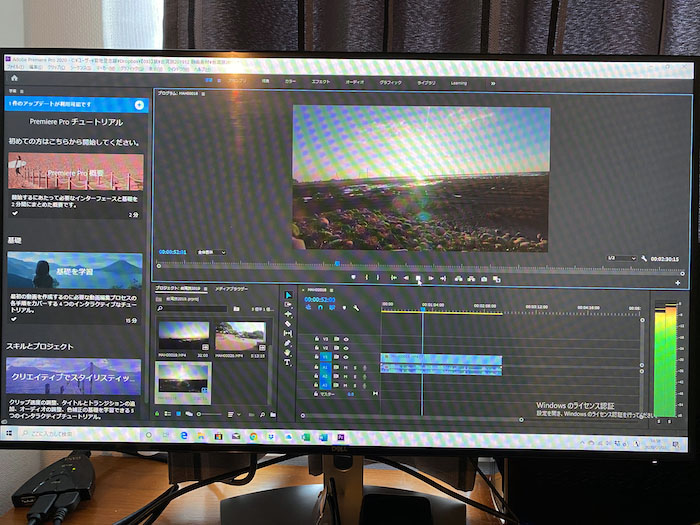Image resolution: width=700 pixels, height=525 pixels.
Task: Switch to グラフィック workspace tab
Action: (x=390, y=83)
